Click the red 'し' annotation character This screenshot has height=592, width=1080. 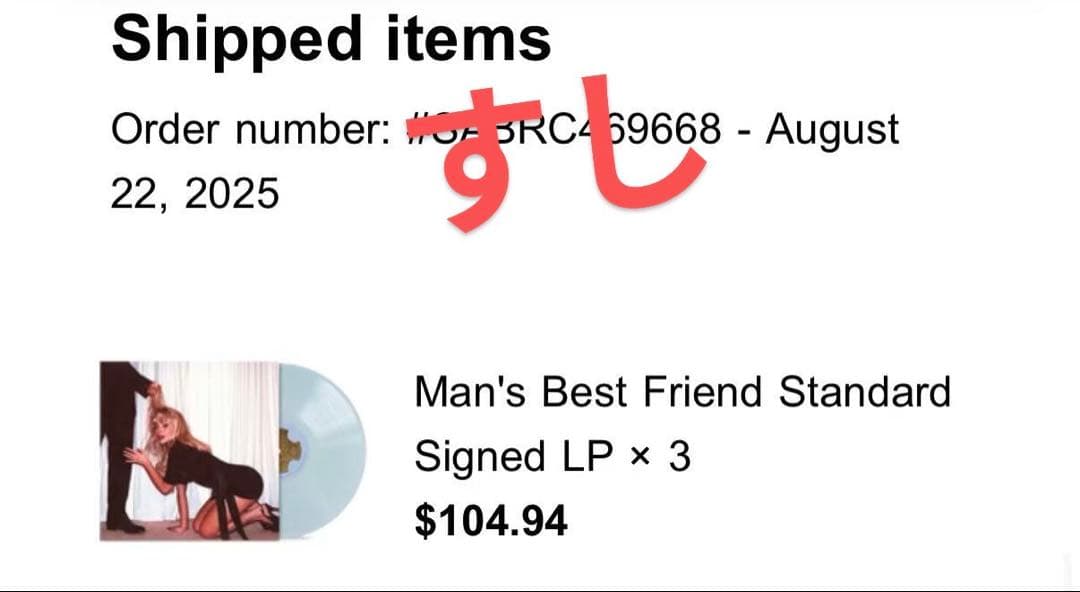click(640, 140)
